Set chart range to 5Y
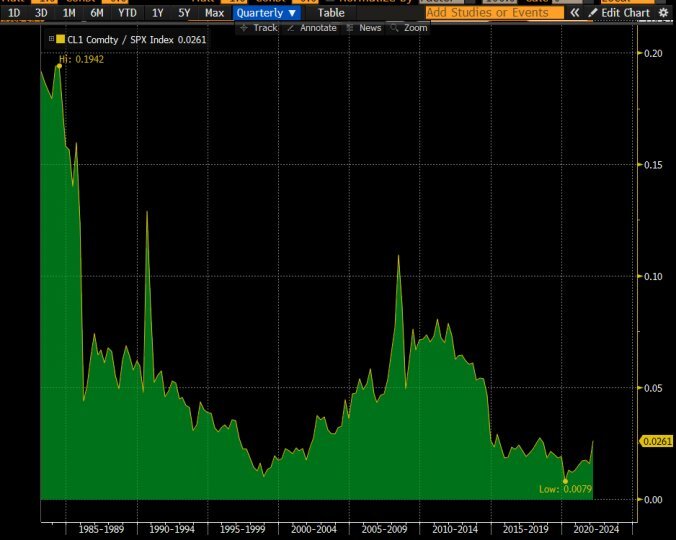The image size is (676, 540). tap(185, 13)
